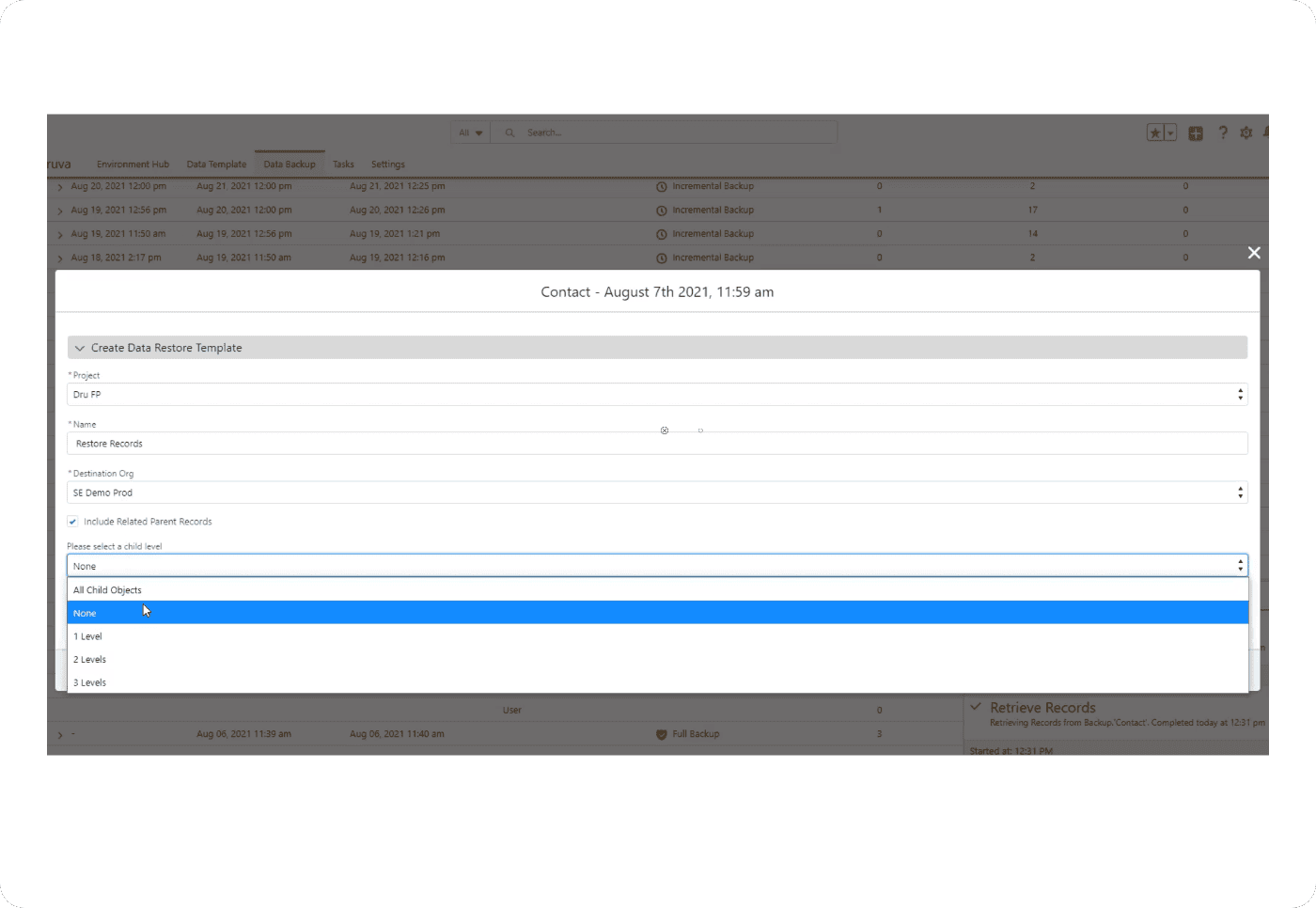Click the favorites star icon

tap(1155, 133)
